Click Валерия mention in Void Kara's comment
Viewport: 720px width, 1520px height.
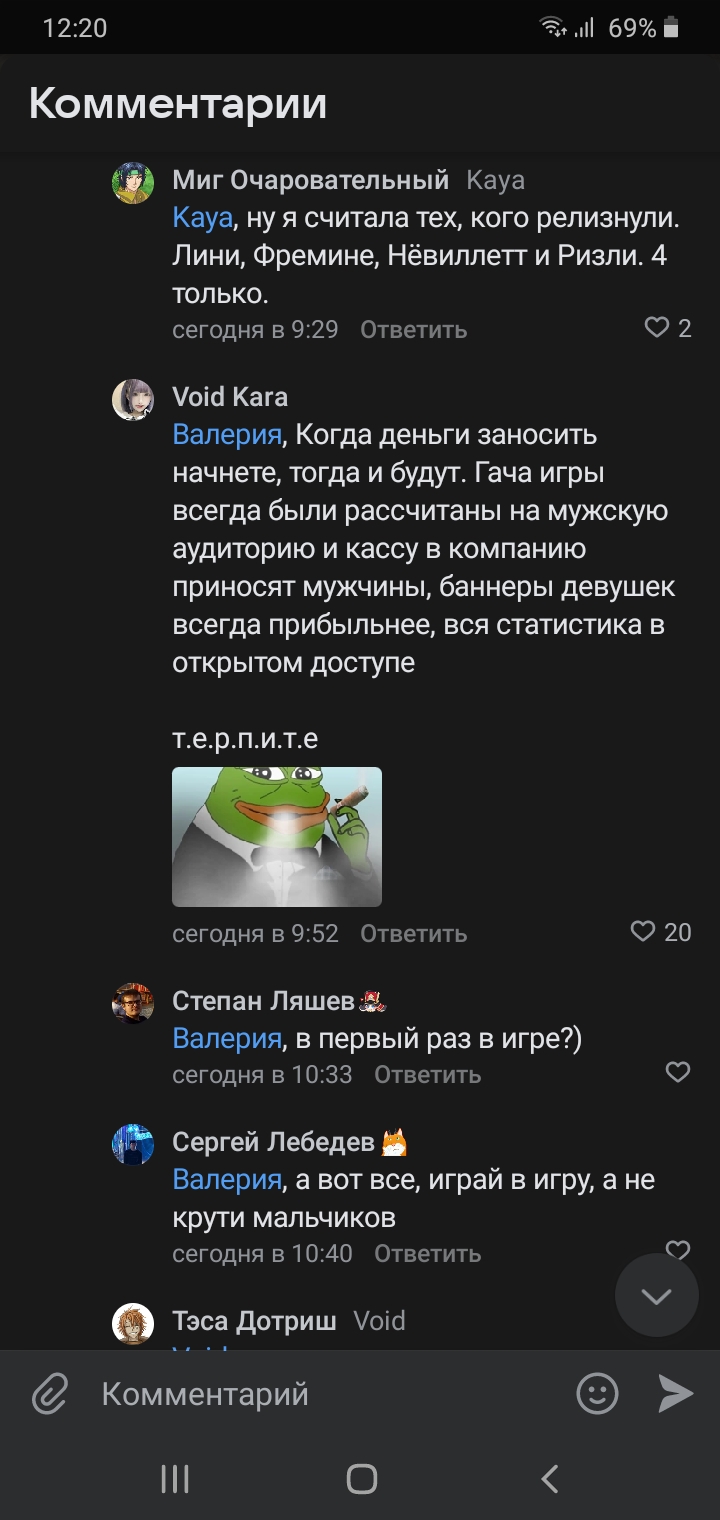(x=227, y=435)
